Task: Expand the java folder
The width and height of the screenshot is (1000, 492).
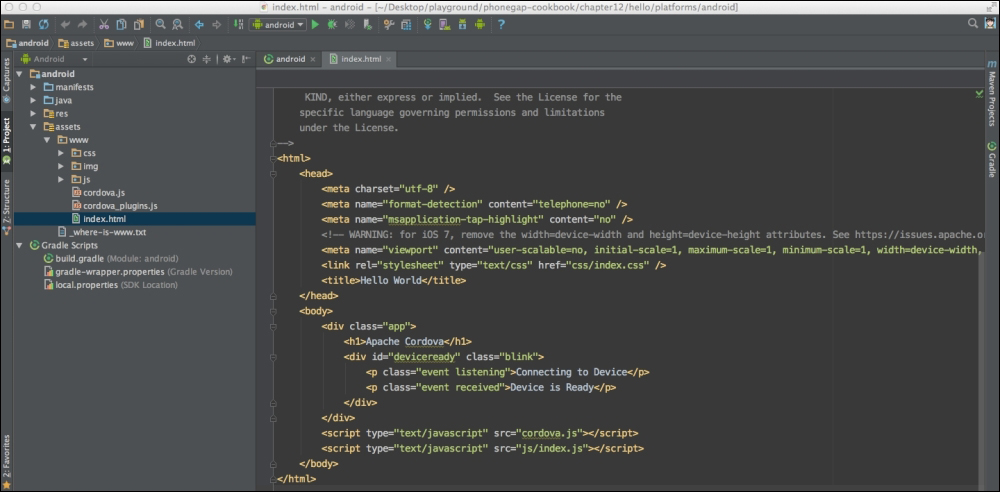Action: click(33, 100)
